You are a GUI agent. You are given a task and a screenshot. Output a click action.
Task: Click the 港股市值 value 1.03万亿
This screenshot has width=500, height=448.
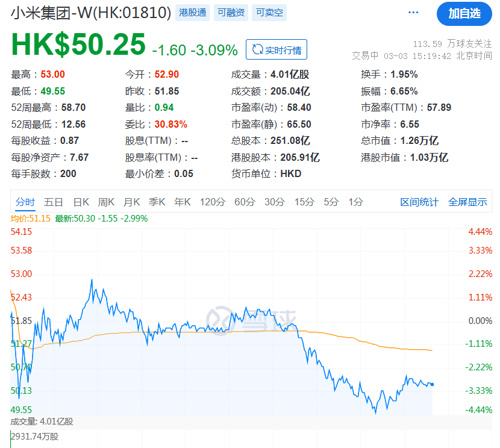[429, 157]
